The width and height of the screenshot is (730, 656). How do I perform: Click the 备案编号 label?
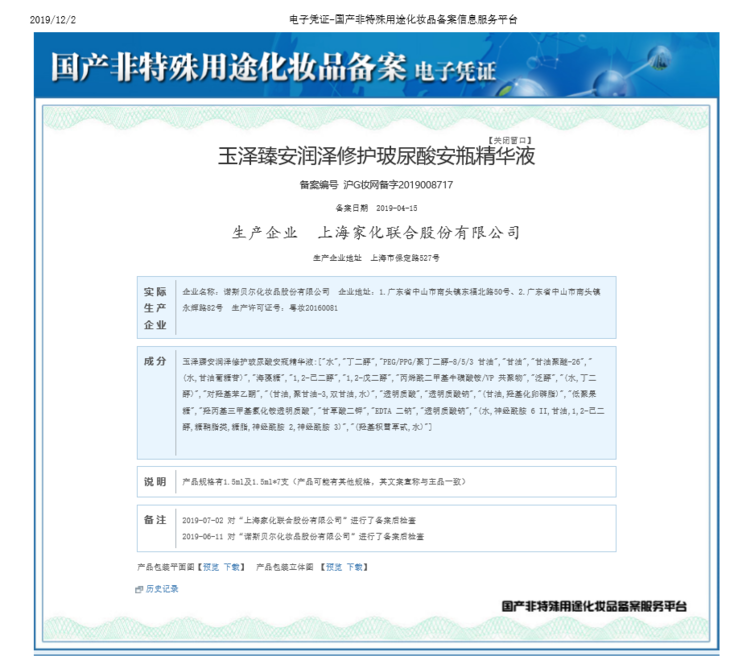(318, 185)
